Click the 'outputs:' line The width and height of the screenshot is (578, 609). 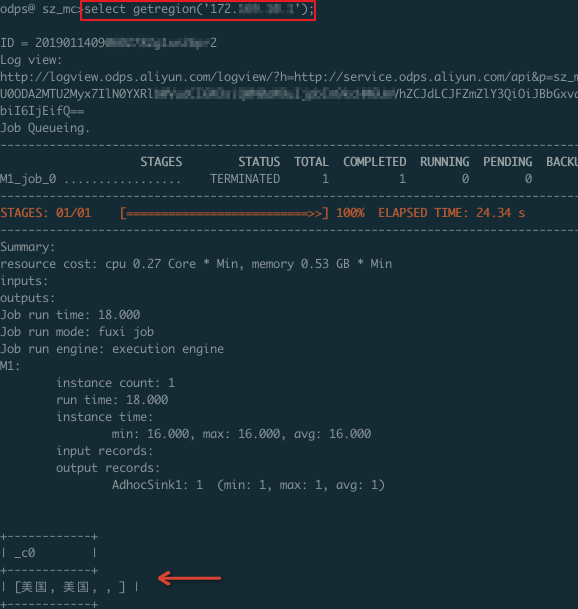point(28,298)
